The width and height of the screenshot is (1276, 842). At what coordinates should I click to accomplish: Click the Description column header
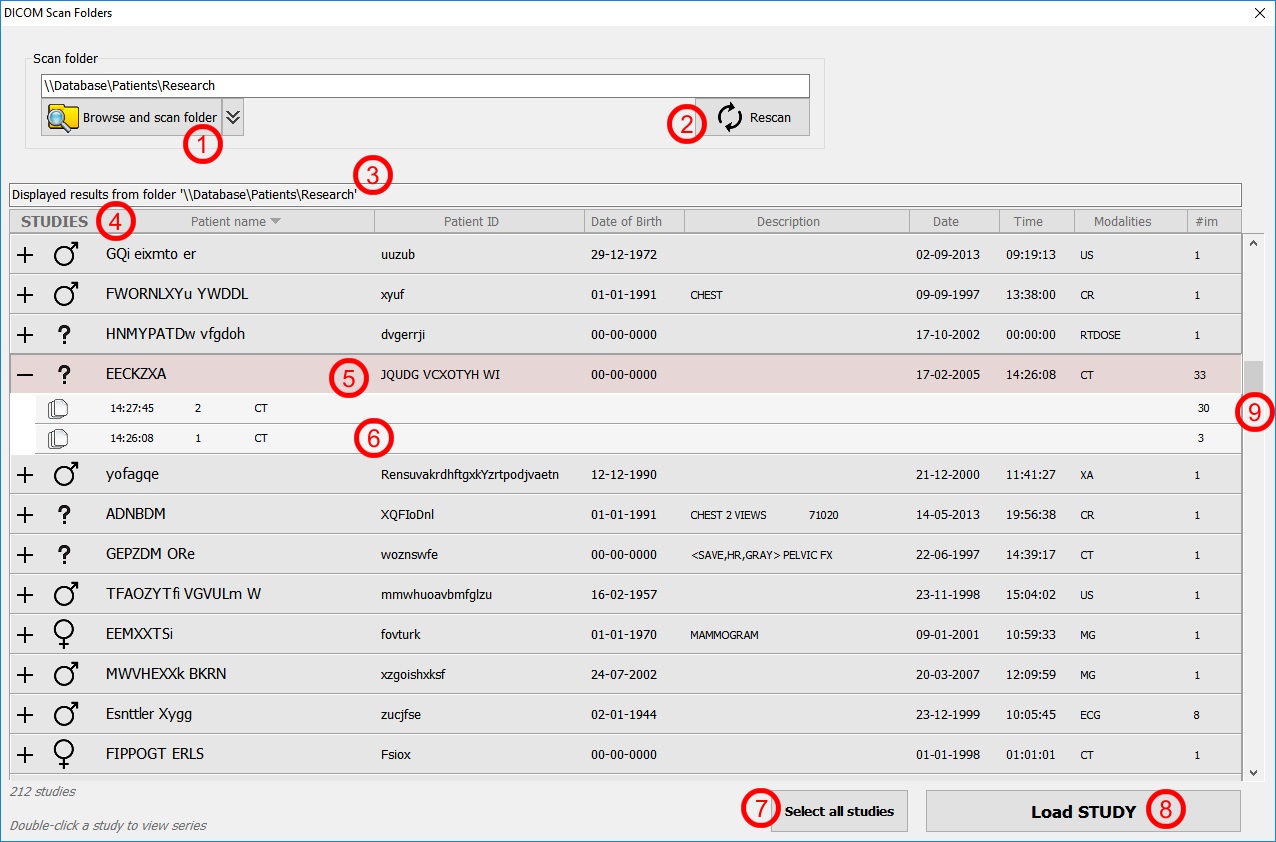(797, 221)
